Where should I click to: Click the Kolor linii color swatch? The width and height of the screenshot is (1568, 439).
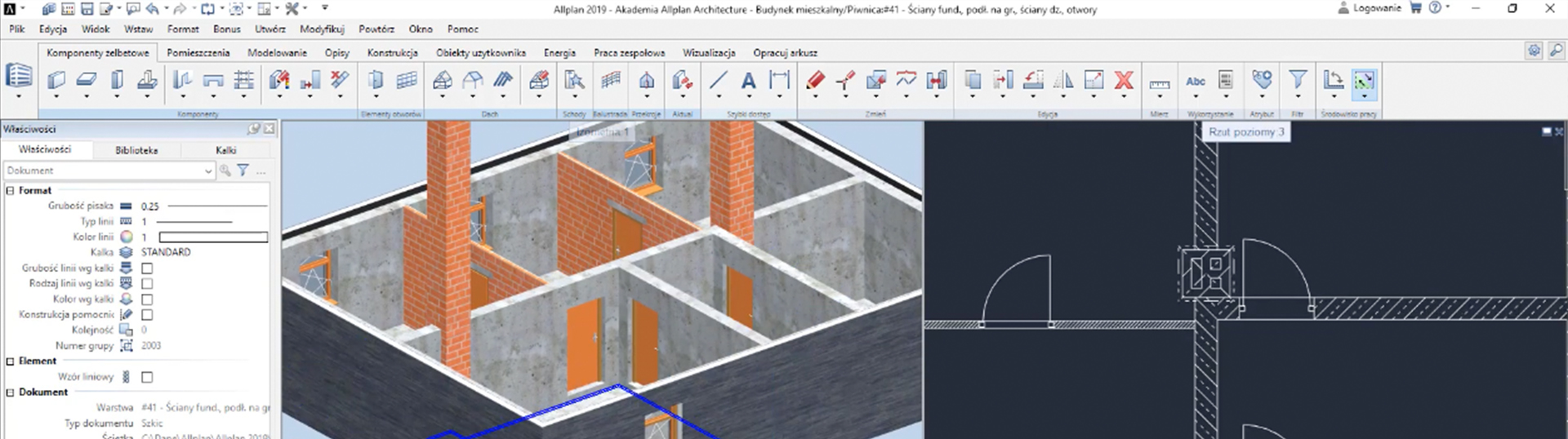tap(213, 237)
